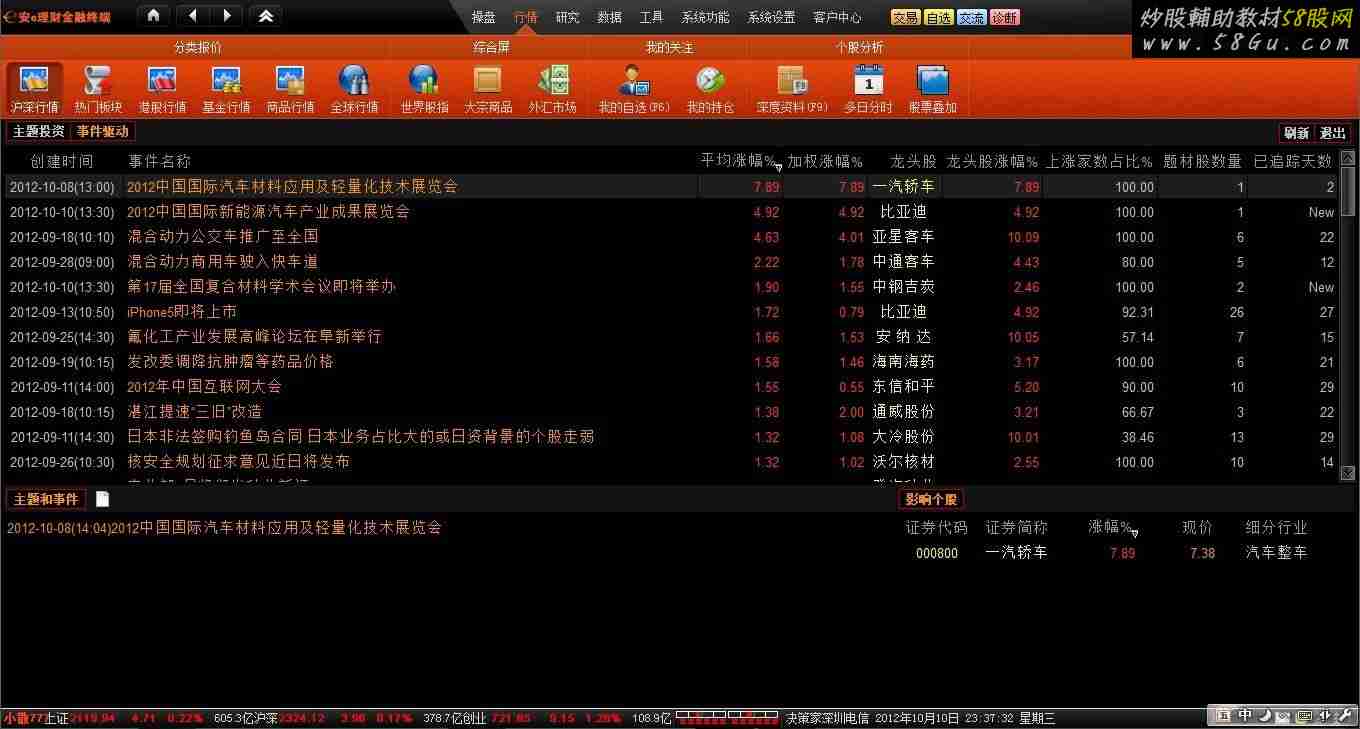1360x729 pixels.
Task: Open the 研究 menu
Action: click(x=567, y=17)
